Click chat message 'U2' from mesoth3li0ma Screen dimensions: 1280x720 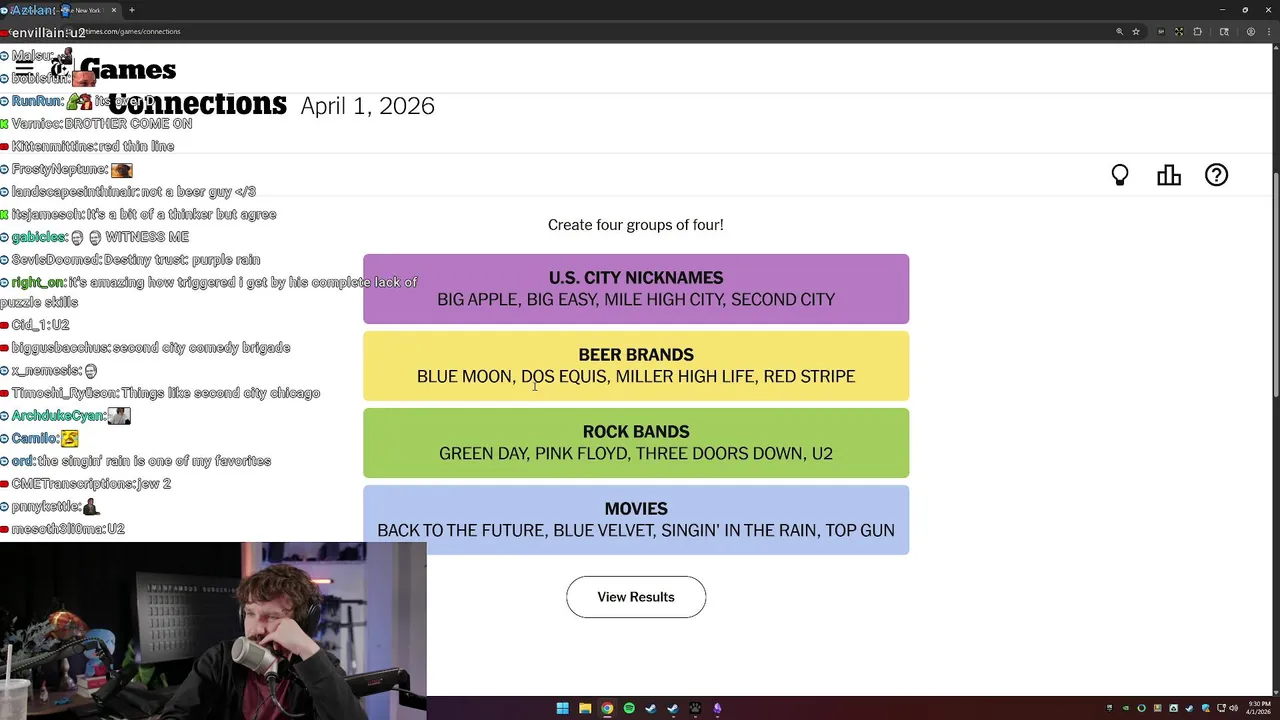click(116, 529)
